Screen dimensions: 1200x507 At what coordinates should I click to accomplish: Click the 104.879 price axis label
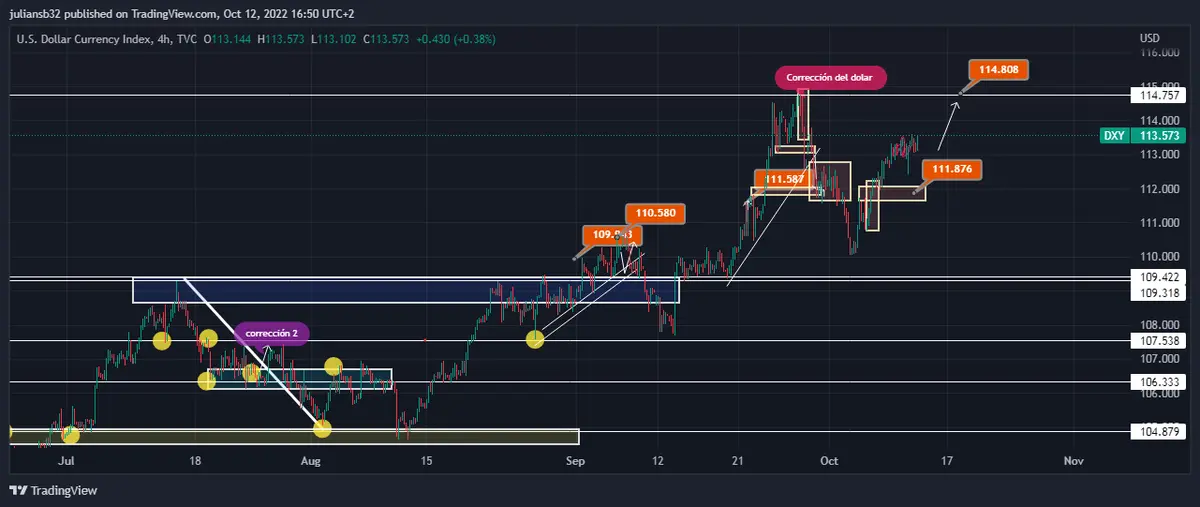pyautogui.click(x=1161, y=432)
